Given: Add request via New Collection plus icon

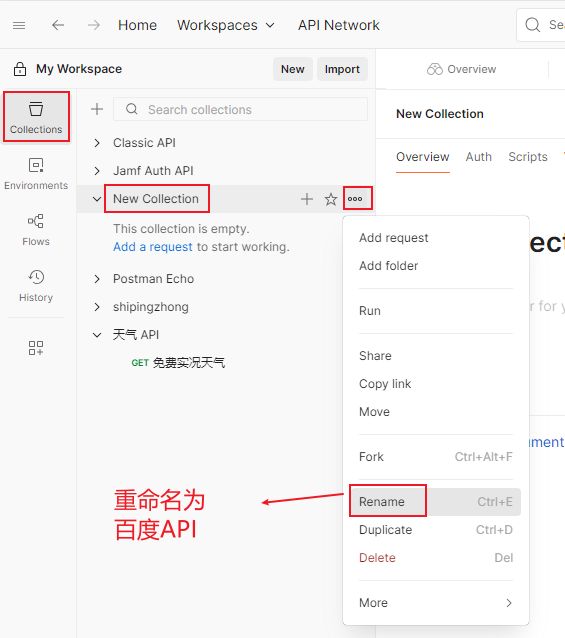Looking at the screenshot, I should [x=307, y=199].
